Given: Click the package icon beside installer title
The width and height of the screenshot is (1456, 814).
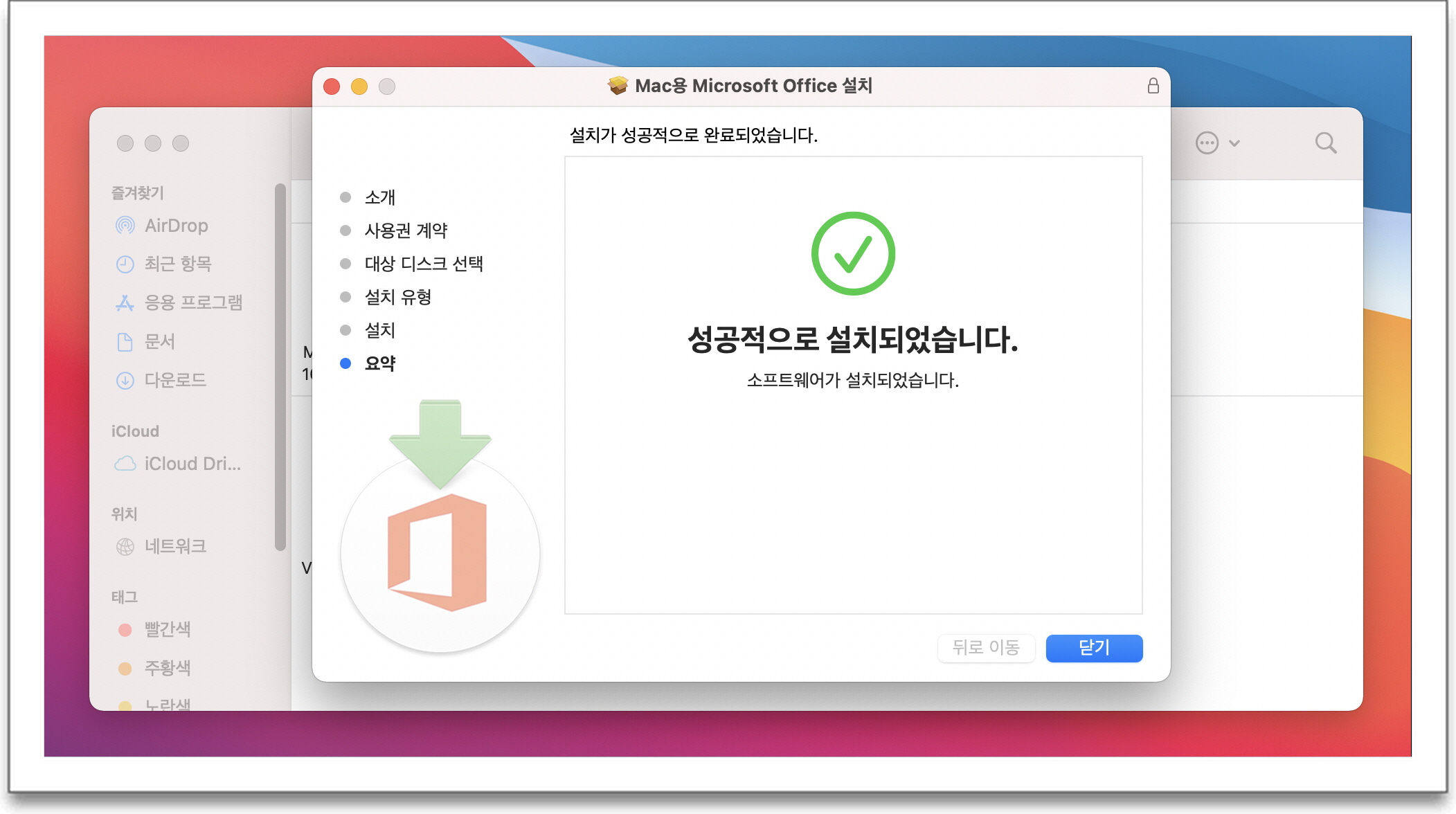Looking at the screenshot, I should pyautogui.click(x=618, y=86).
